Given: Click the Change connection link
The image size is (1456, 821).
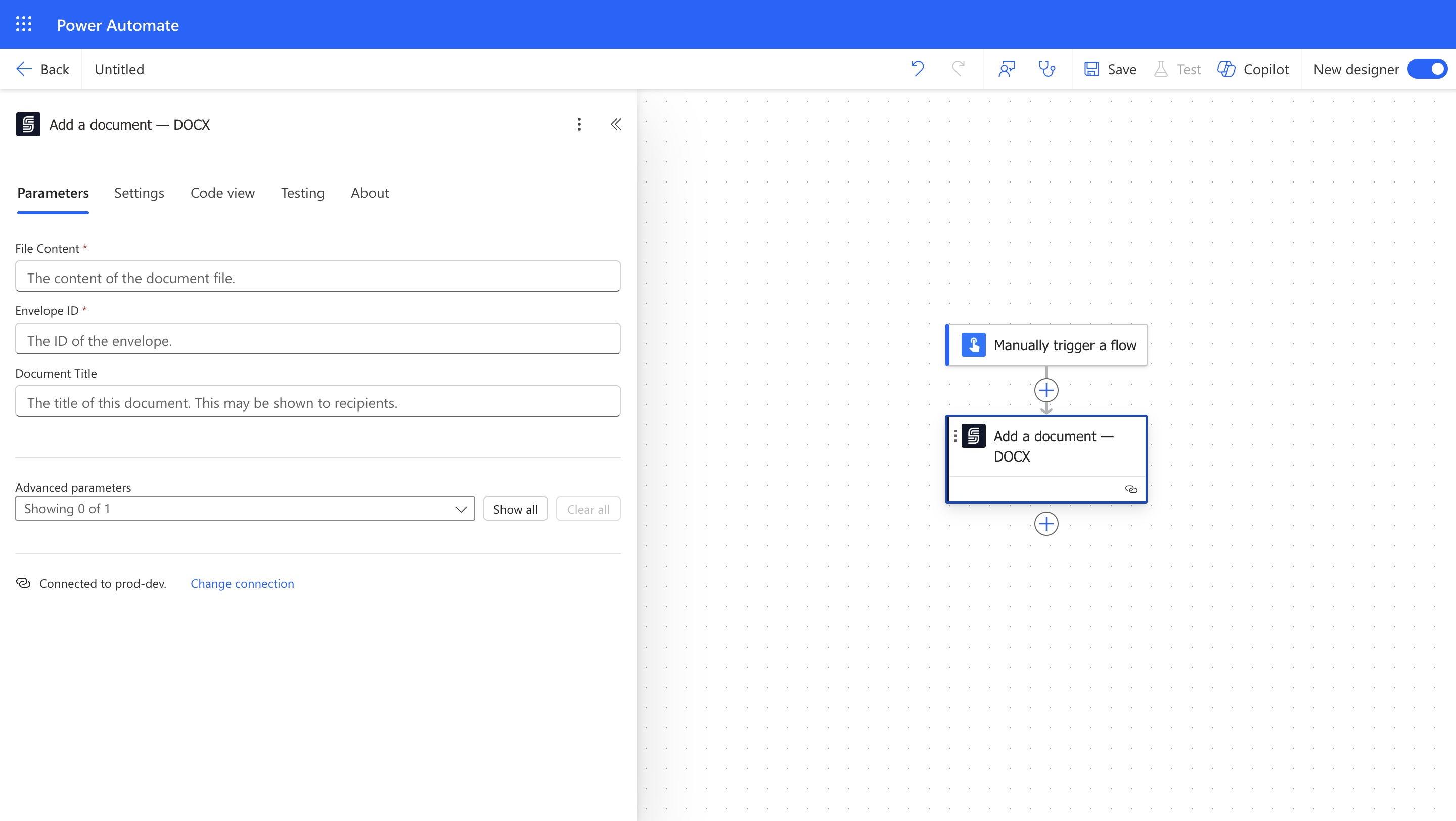Looking at the screenshot, I should pyautogui.click(x=242, y=584).
